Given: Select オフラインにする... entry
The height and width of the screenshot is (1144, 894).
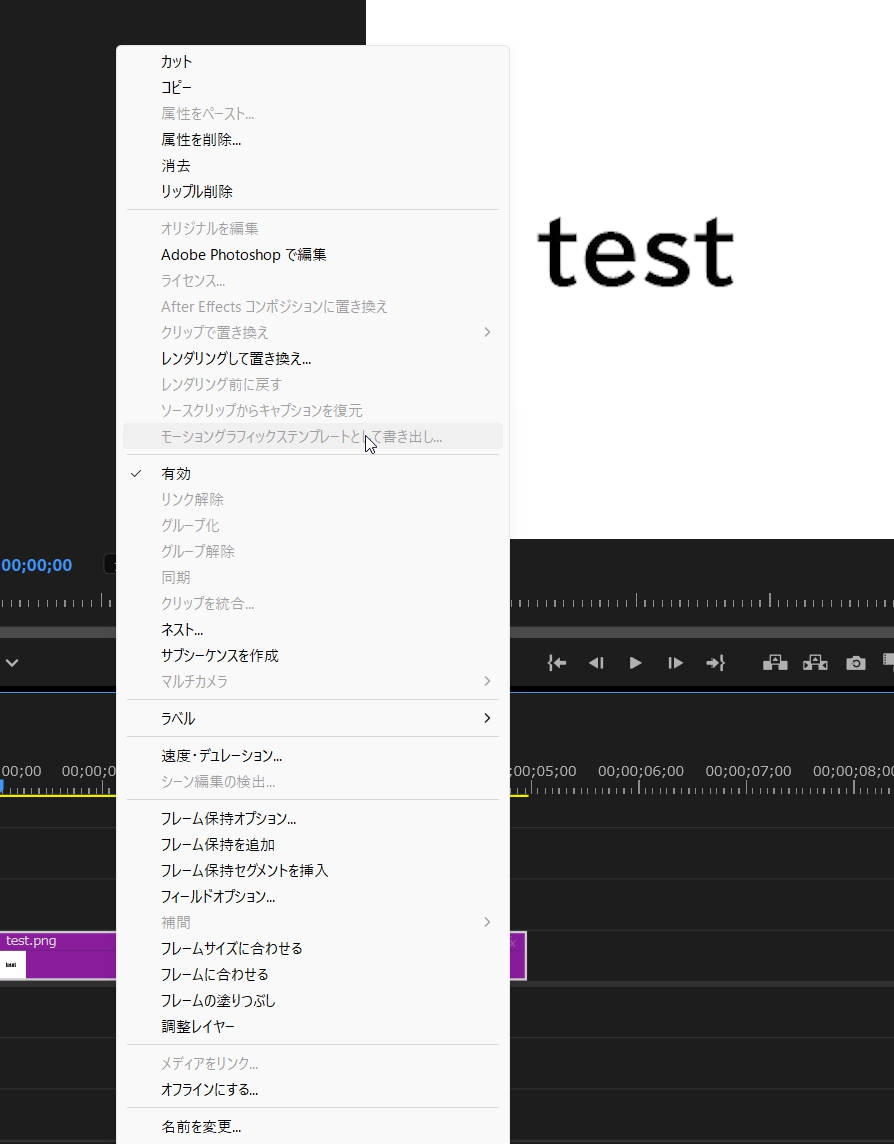Looking at the screenshot, I should 312,1089.
